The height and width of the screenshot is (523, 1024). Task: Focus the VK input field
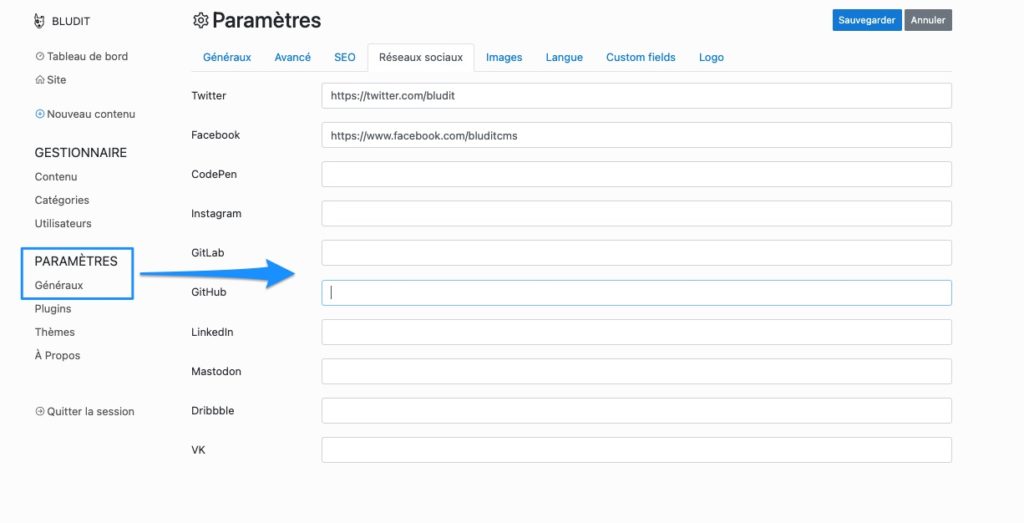click(x=636, y=450)
